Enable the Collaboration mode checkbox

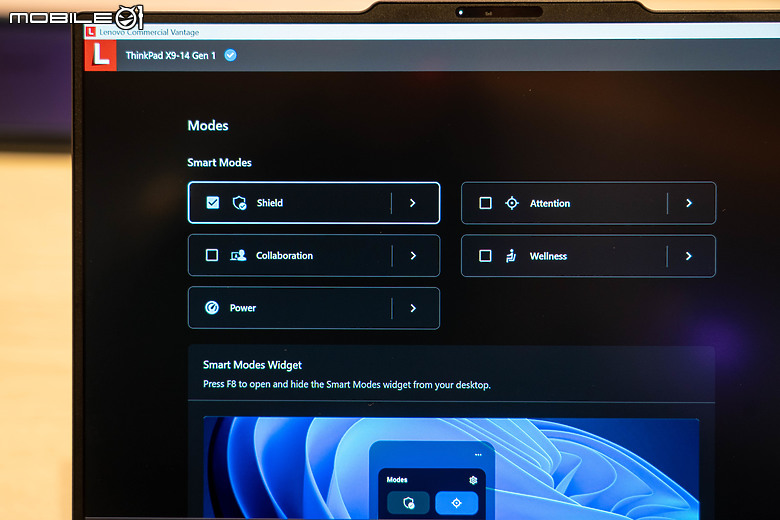[x=212, y=255]
